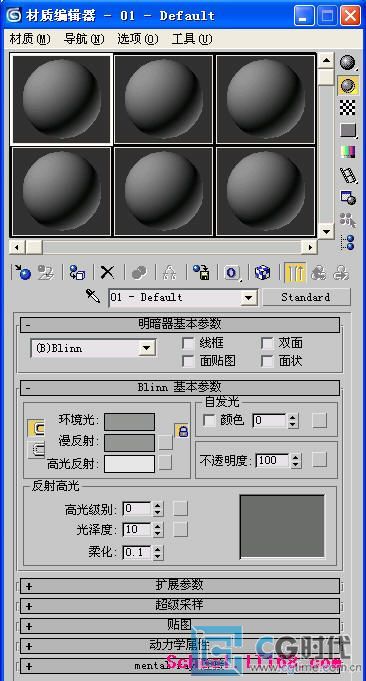Image resolution: width=366 pixels, height=681 pixels.
Task: Click the Get Material icon
Action: click(x=22, y=273)
